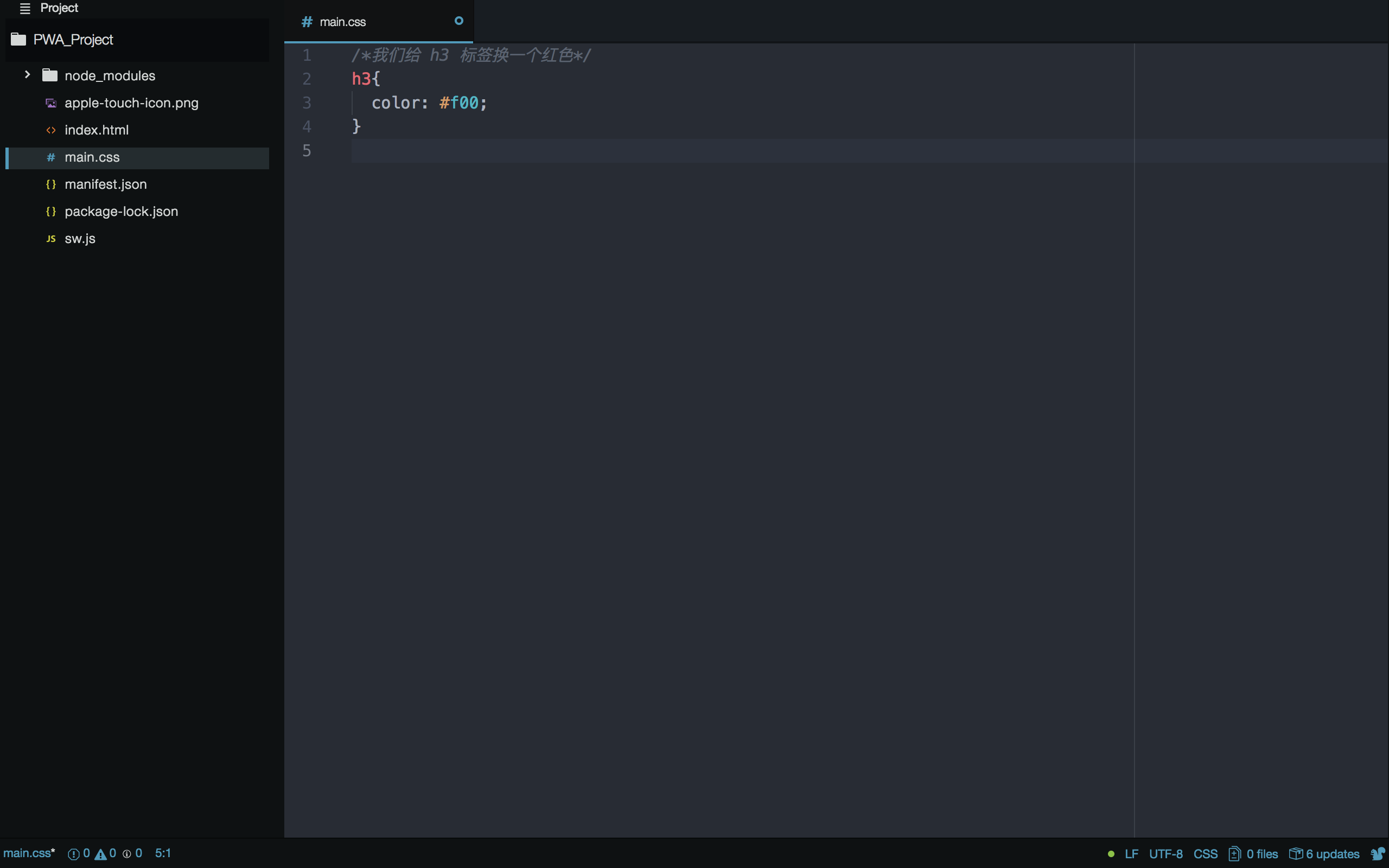Open apple-touch-icon.png from the tree
Image resolution: width=1389 pixels, height=868 pixels.
coord(131,103)
